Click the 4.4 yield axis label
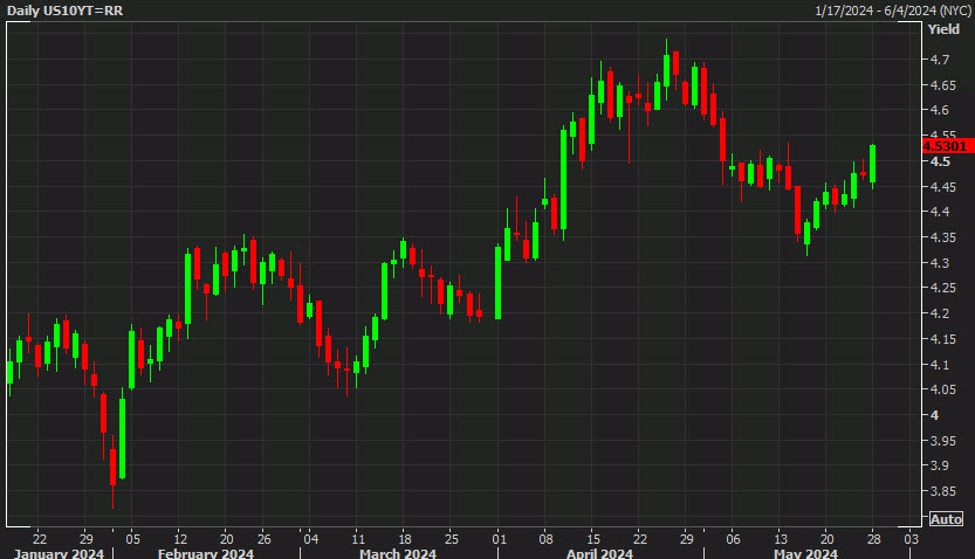Image resolution: width=975 pixels, height=559 pixels. click(x=940, y=212)
